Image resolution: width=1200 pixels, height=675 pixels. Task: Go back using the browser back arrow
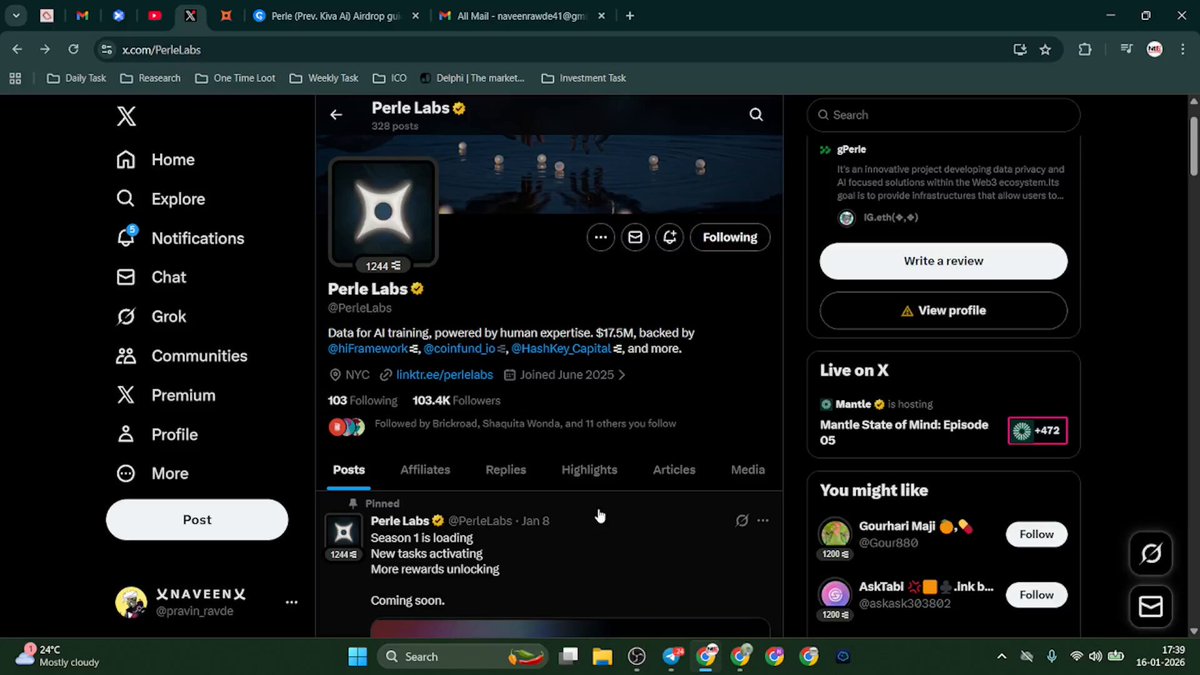click(x=17, y=49)
